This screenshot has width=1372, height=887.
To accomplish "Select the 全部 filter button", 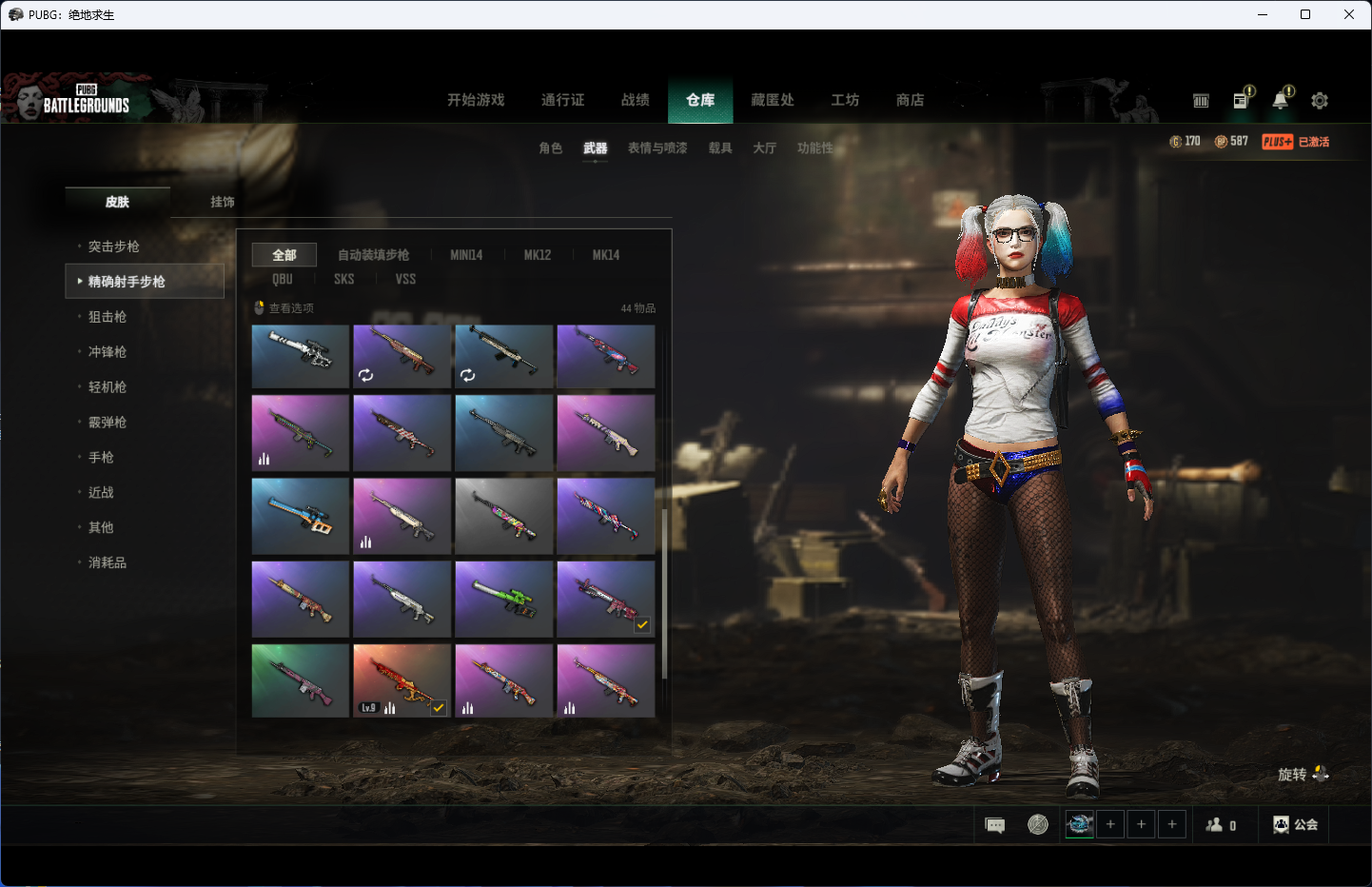I will pos(284,255).
